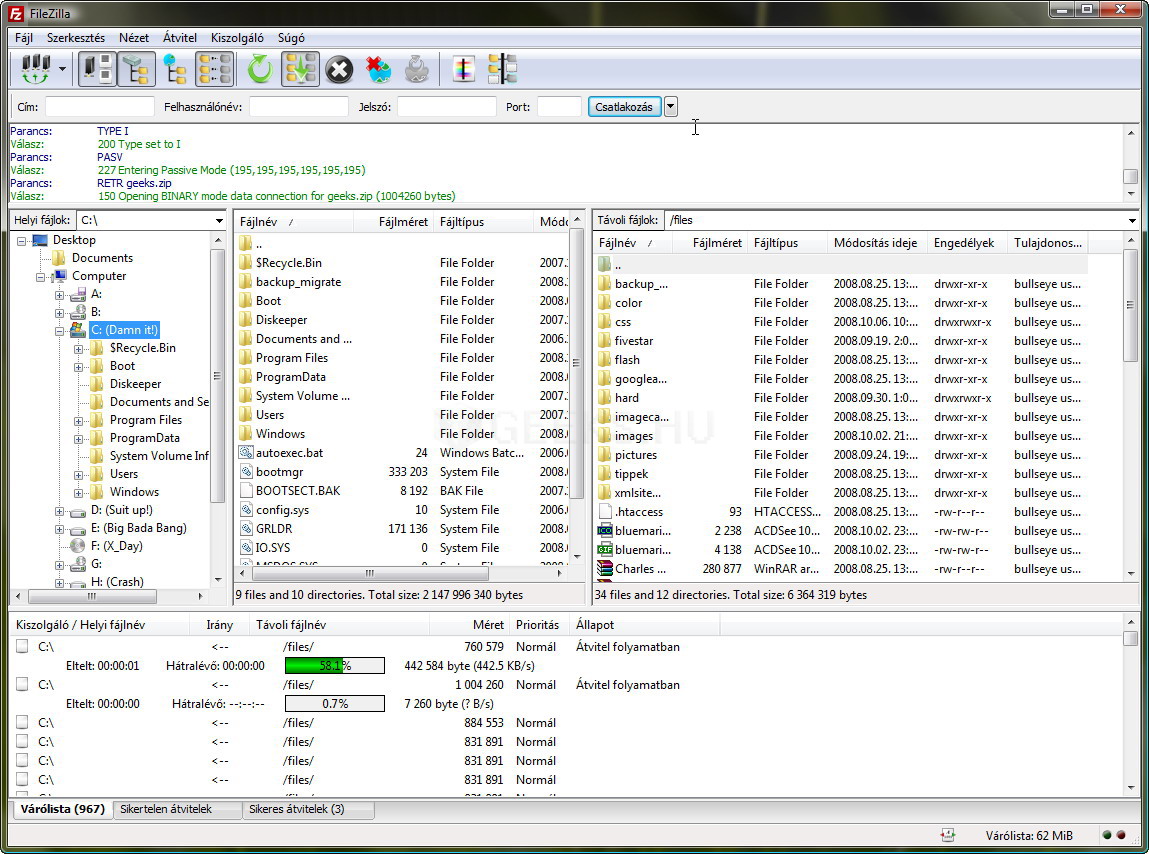Tick the checkbox of the 760 579 byte transfer
This screenshot has height=854, width=1149.
[x=22, y=647]
